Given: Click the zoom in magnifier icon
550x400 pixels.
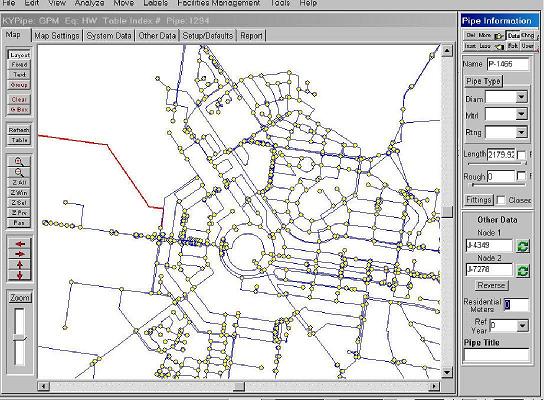Looking at the screenshot, I should coord(19,161).
